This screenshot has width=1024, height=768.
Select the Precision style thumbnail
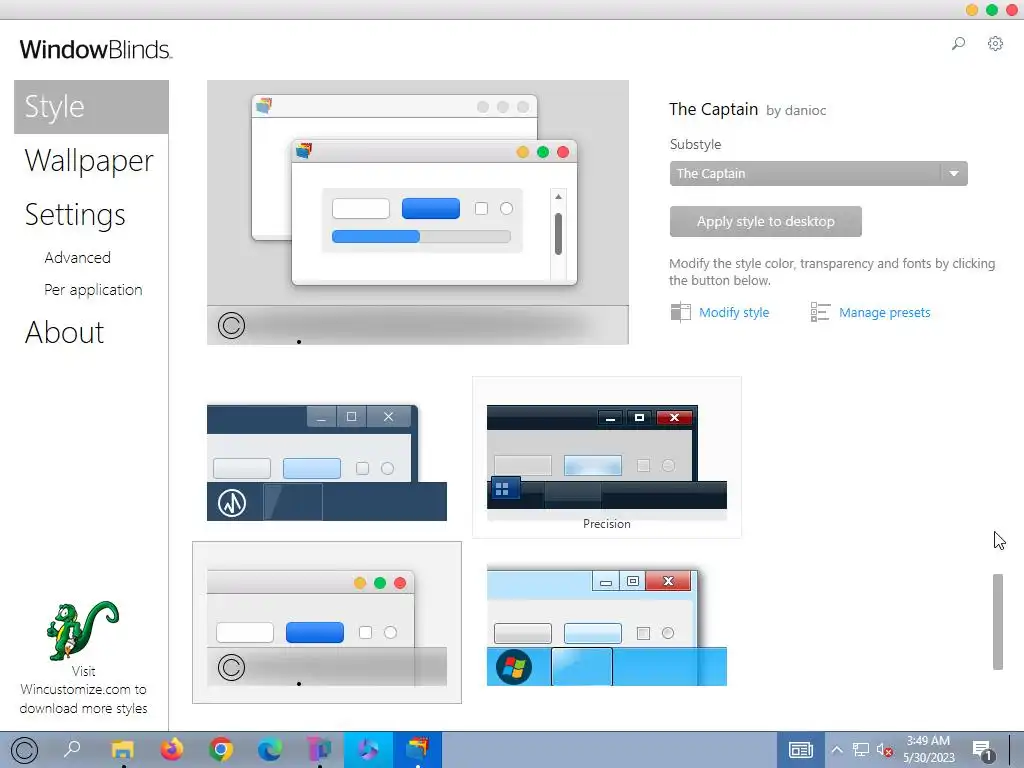coord(607,457)
